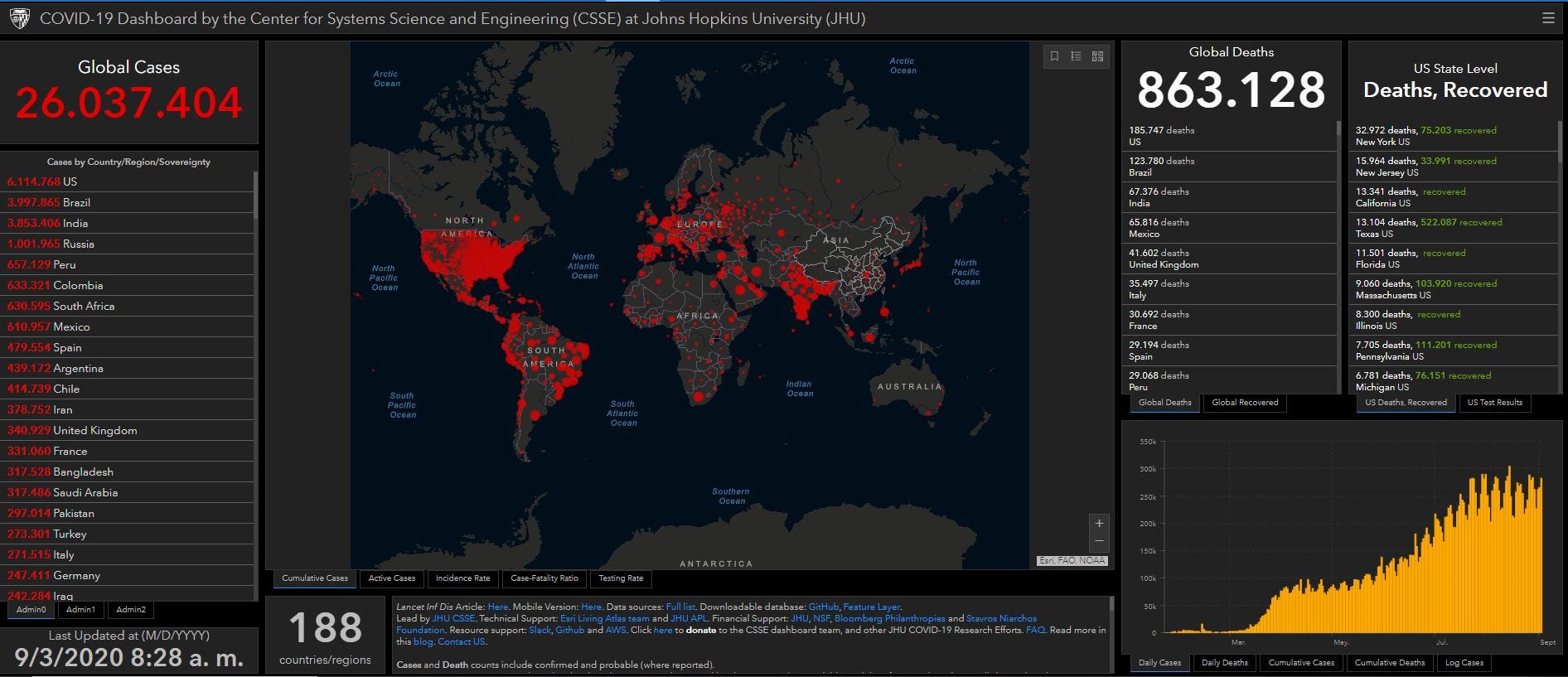Show the Cumulative Deaths chart tab
This screenshot has width=1568, height=677.
coord(1390,663)
